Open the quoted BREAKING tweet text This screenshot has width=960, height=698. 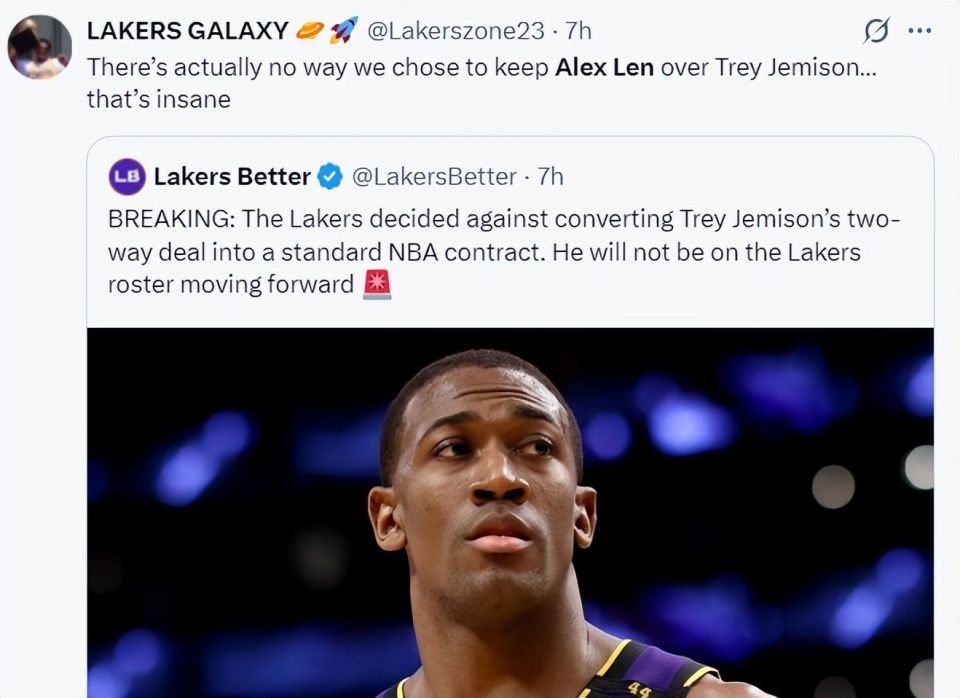click(480, 251)
